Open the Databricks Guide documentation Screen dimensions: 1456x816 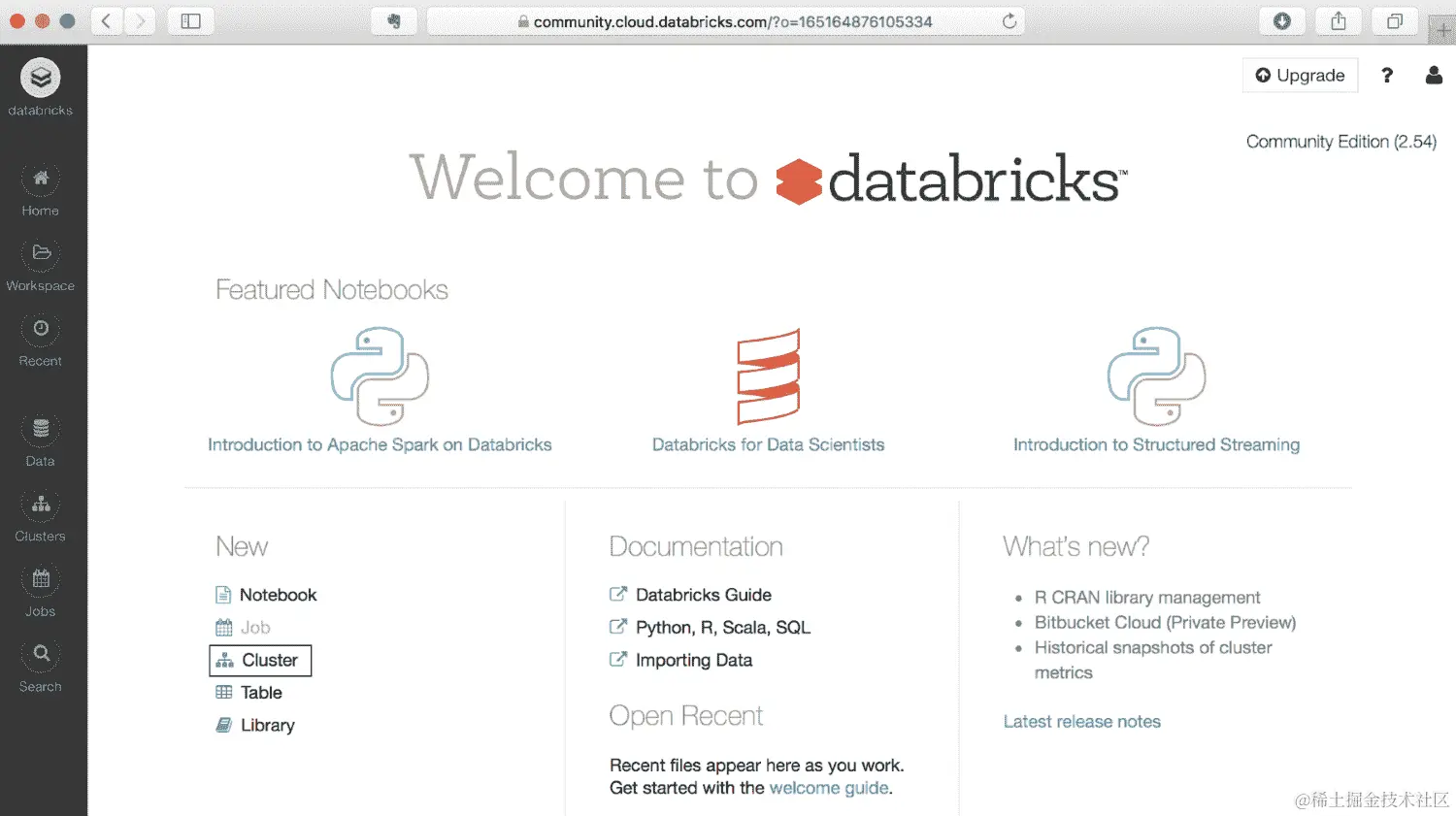click(704, 595)
